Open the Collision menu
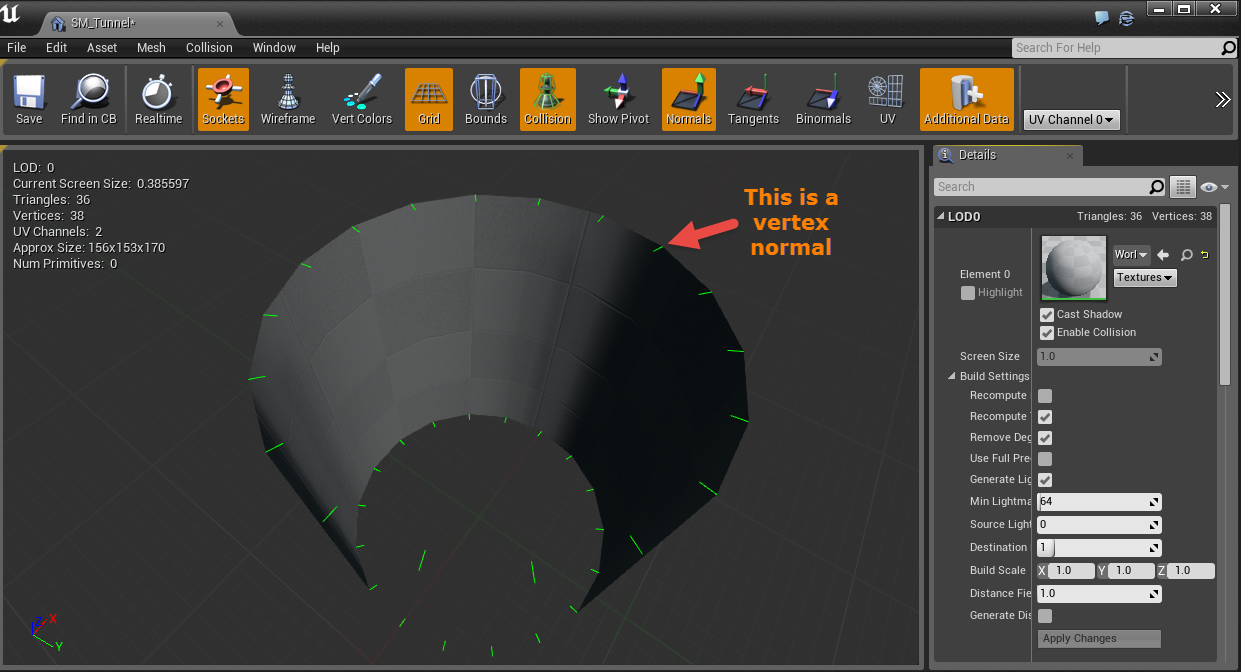Viewport: 1241px width, 672px height. [209, 47]
